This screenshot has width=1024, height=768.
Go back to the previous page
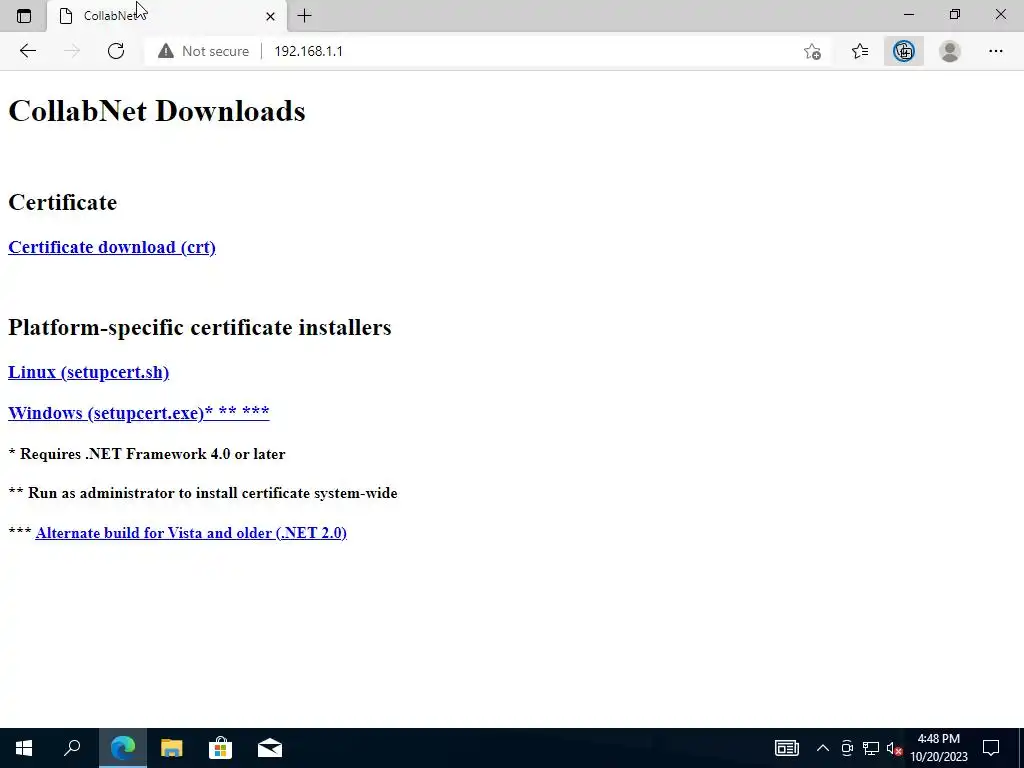tap(27, 51)
